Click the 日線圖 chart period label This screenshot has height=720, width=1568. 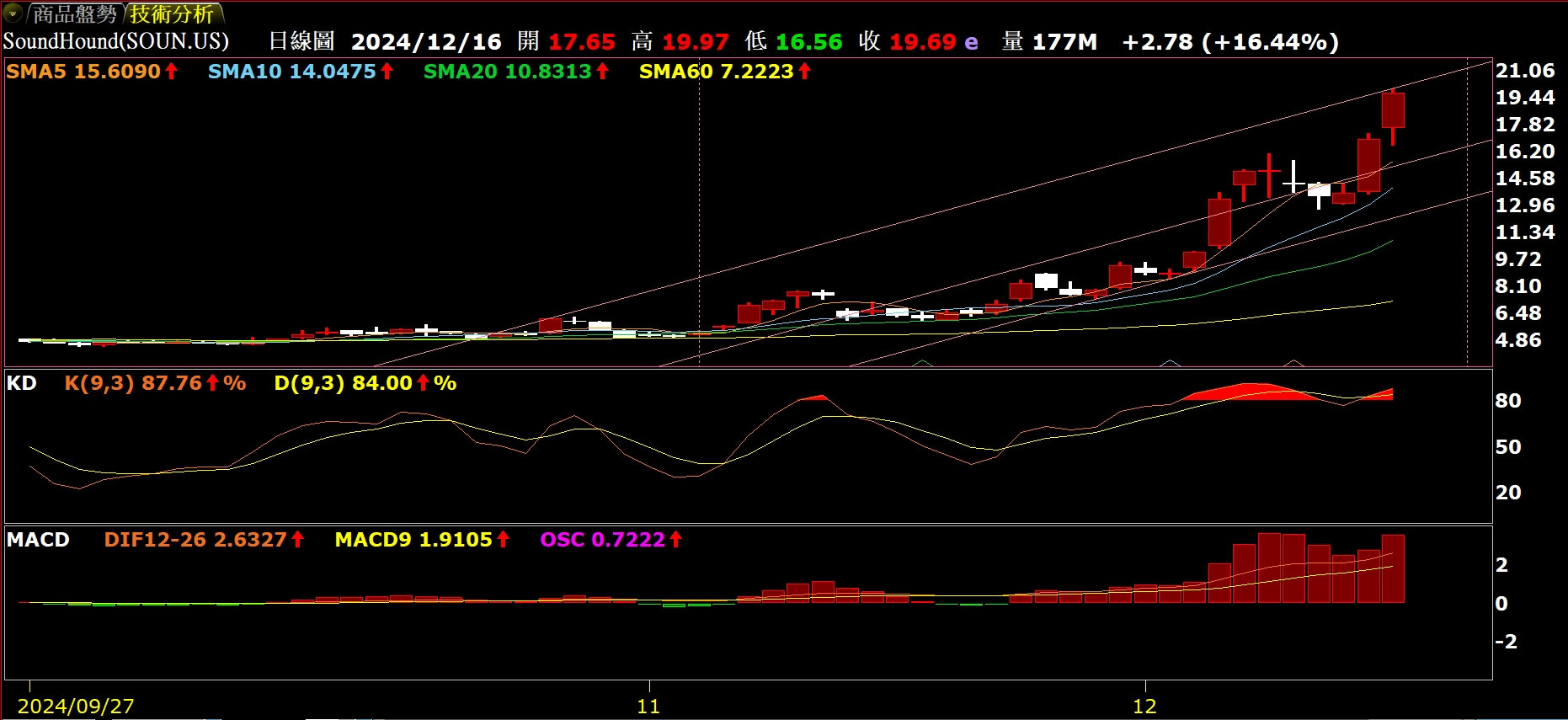click(301, 41)
